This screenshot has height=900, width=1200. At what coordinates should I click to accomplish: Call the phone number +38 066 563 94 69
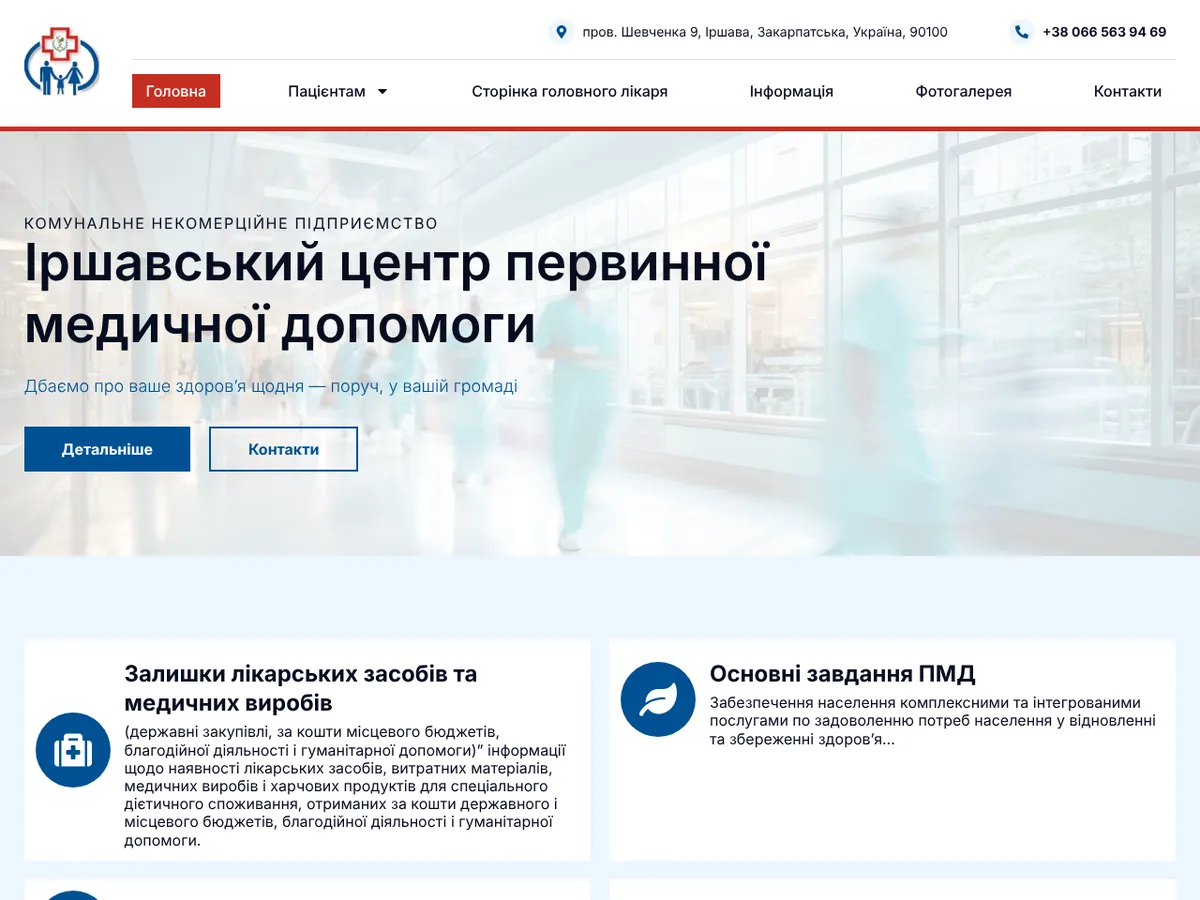1104,32
